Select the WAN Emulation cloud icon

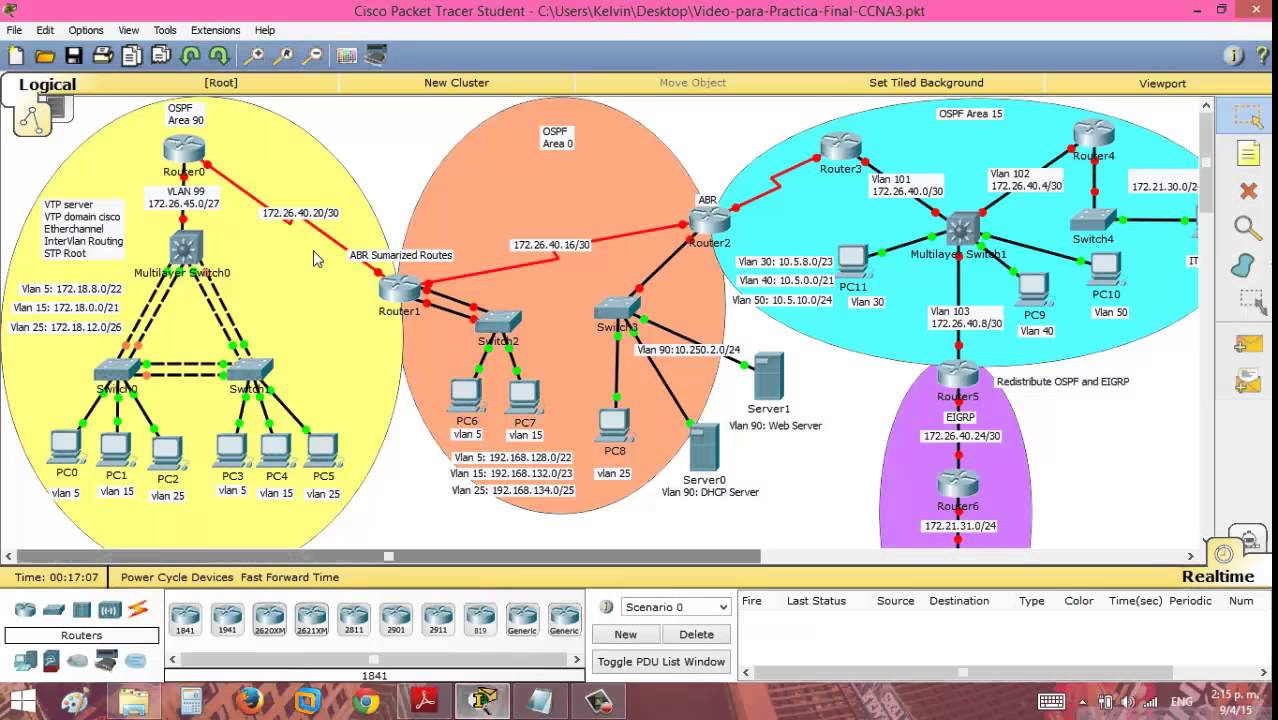[x=78, y=661]
